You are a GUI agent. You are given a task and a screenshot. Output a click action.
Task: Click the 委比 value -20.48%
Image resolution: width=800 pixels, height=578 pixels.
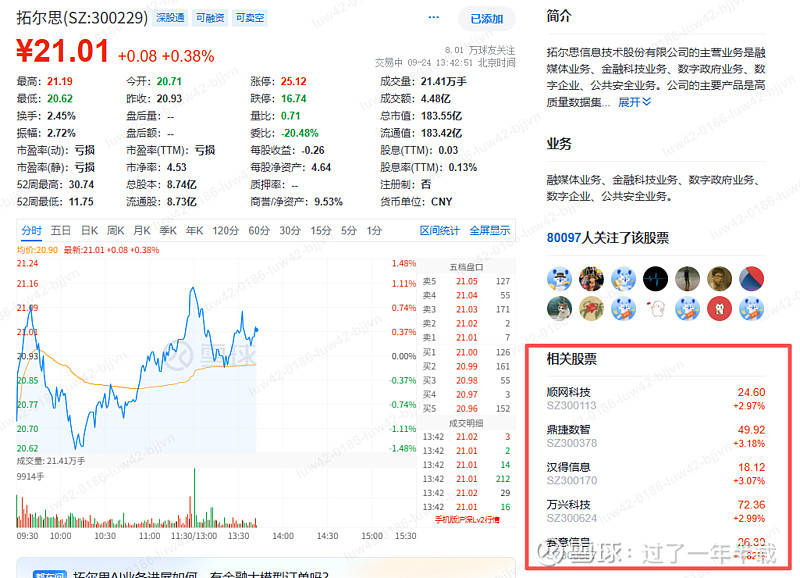[299, 133]
